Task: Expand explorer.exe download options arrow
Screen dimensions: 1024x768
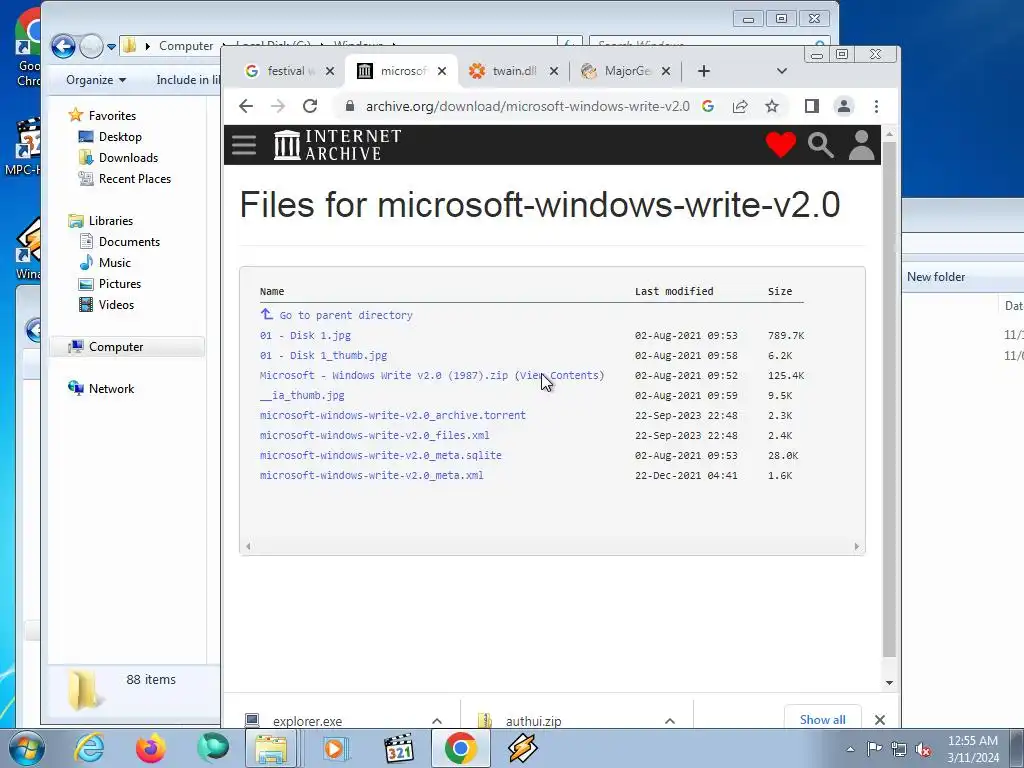Action: pyautogui.click(x=437, y=721)
